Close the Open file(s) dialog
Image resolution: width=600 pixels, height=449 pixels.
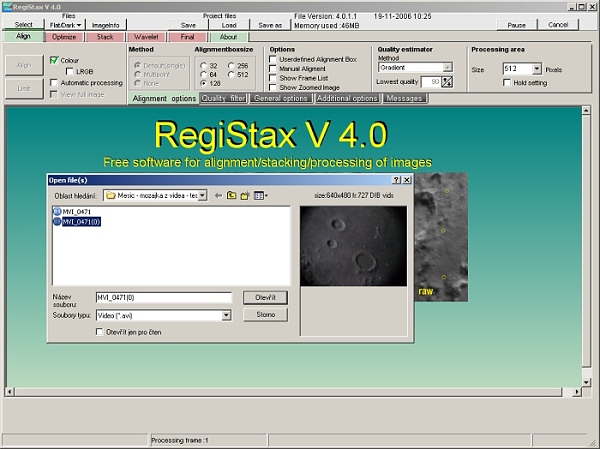[x=407, y=180]
